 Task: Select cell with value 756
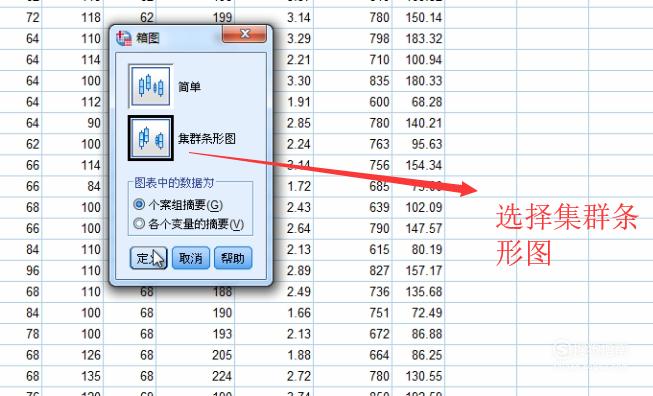click(353, 165)
